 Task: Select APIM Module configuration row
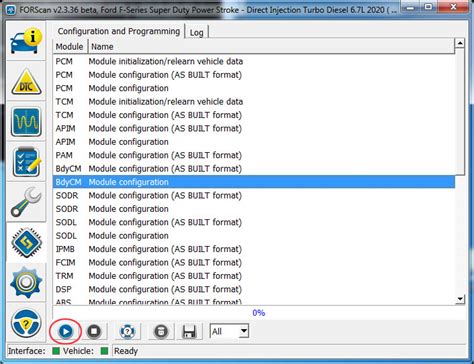(x=254, y=142)
